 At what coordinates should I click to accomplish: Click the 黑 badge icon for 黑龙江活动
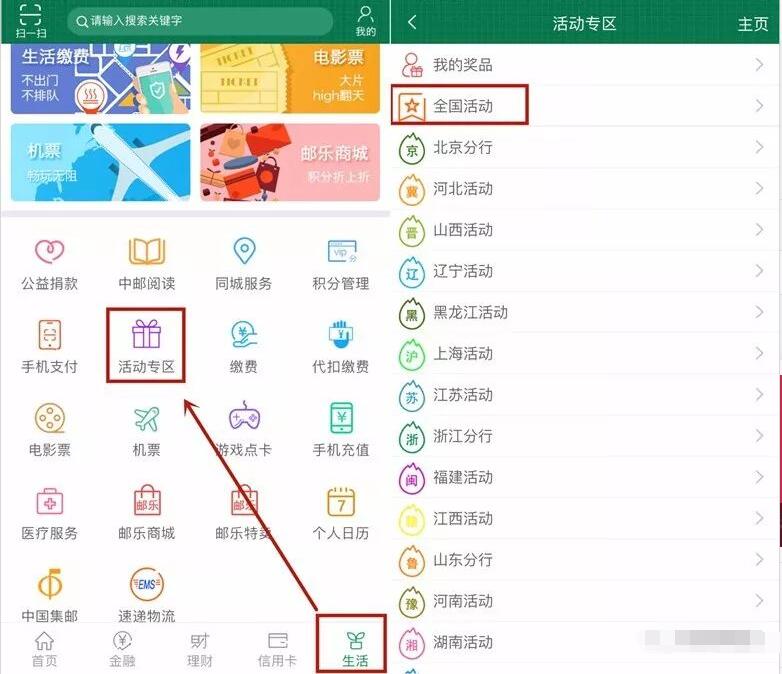411,313
